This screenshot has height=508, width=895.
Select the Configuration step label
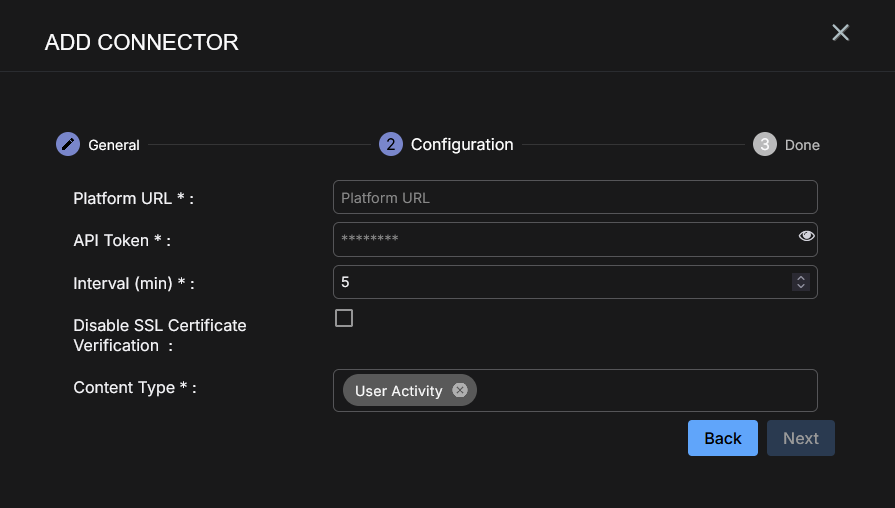tap(462, 144)
